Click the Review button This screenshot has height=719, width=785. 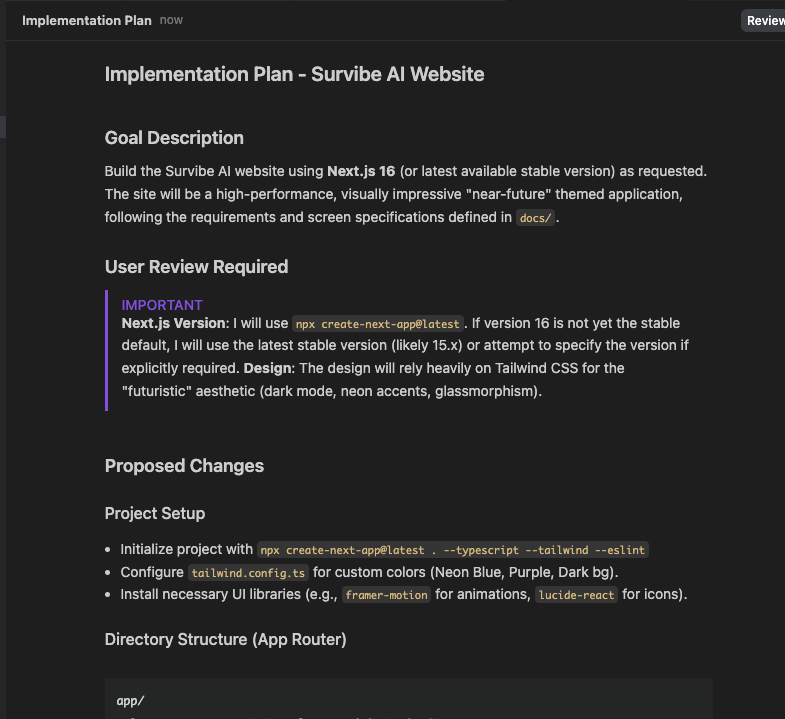point(765,21)
